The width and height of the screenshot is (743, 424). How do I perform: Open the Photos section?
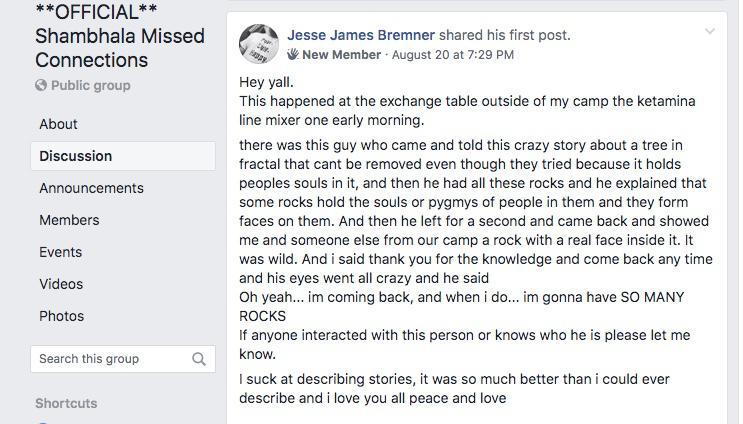click(62, 316)
